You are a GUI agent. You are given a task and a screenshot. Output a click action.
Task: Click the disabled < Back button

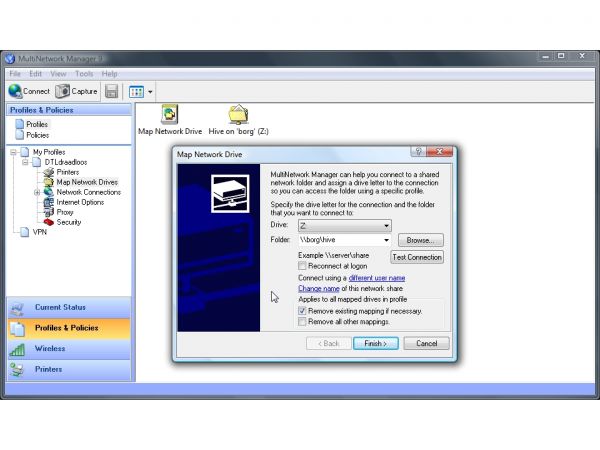[328, 343]
